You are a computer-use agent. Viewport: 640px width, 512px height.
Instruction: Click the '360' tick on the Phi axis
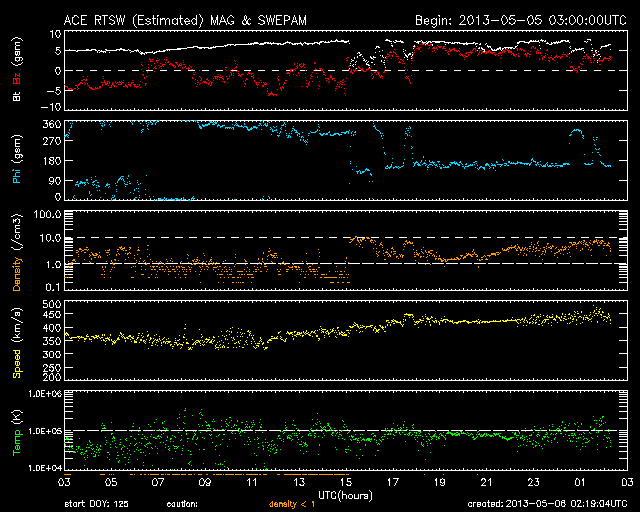pos(53,124)
